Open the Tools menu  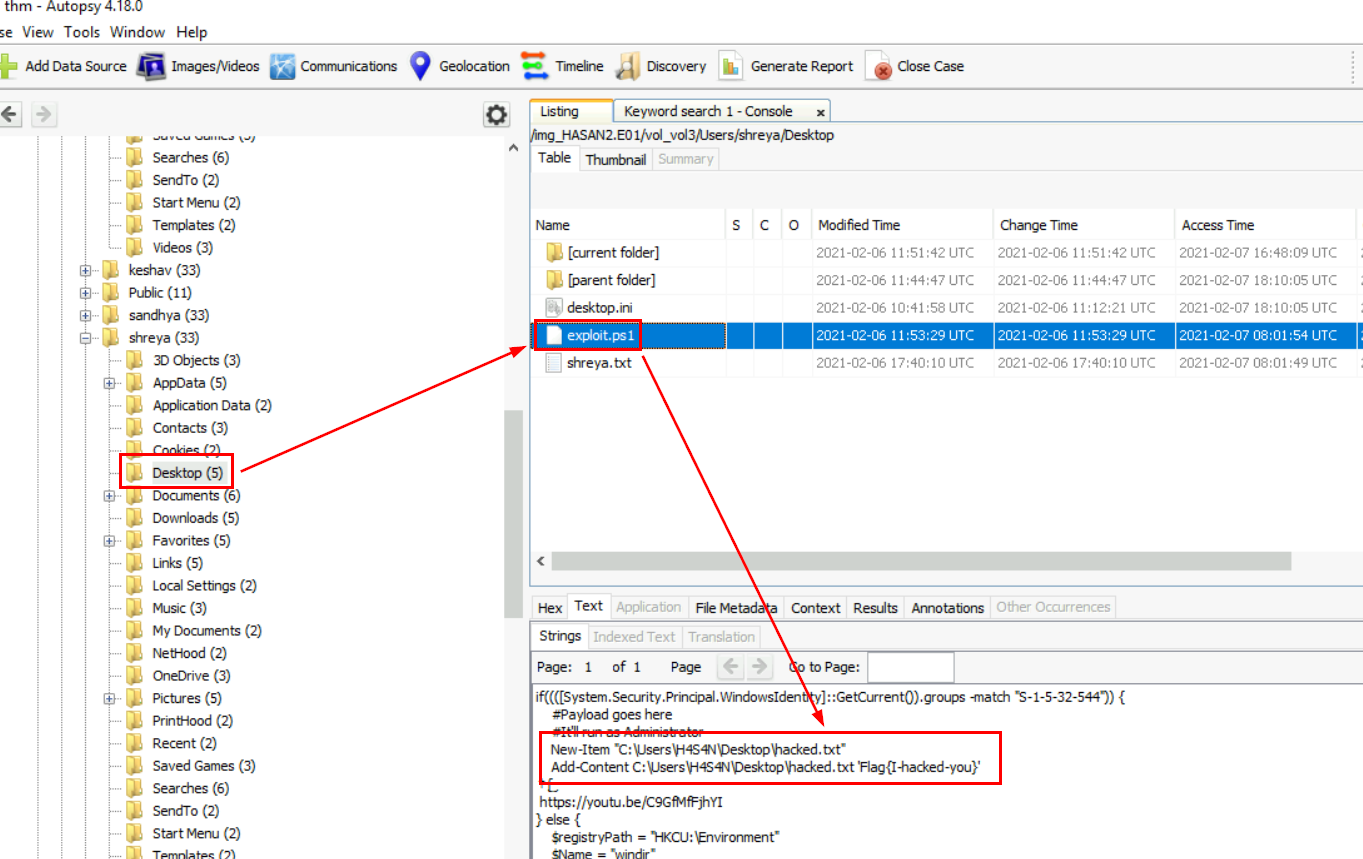82,32
